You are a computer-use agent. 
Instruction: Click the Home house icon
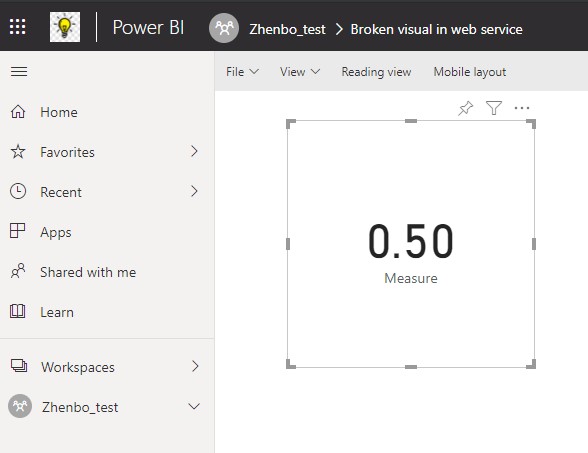click(18, 112)
